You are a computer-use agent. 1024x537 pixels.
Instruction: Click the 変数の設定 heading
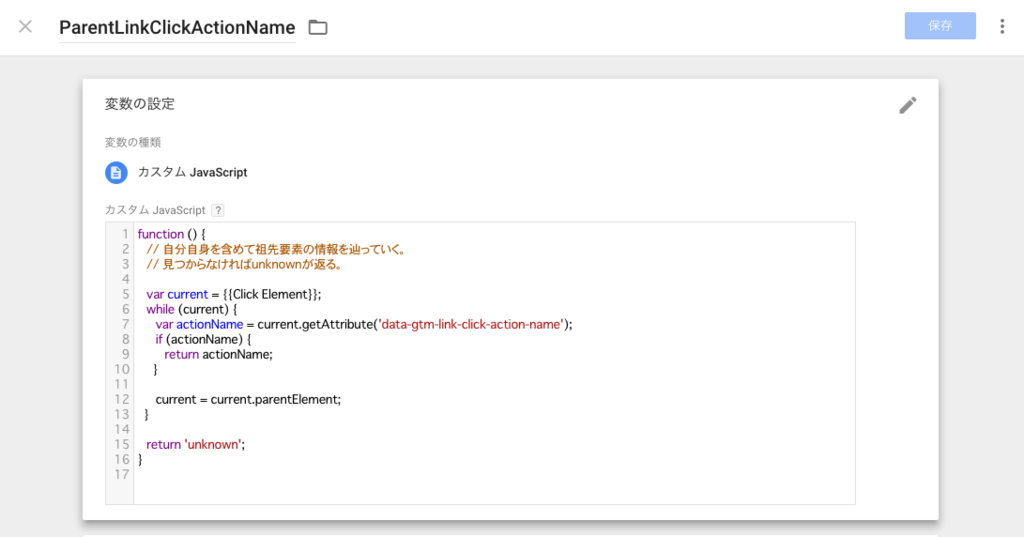(140, 104)
